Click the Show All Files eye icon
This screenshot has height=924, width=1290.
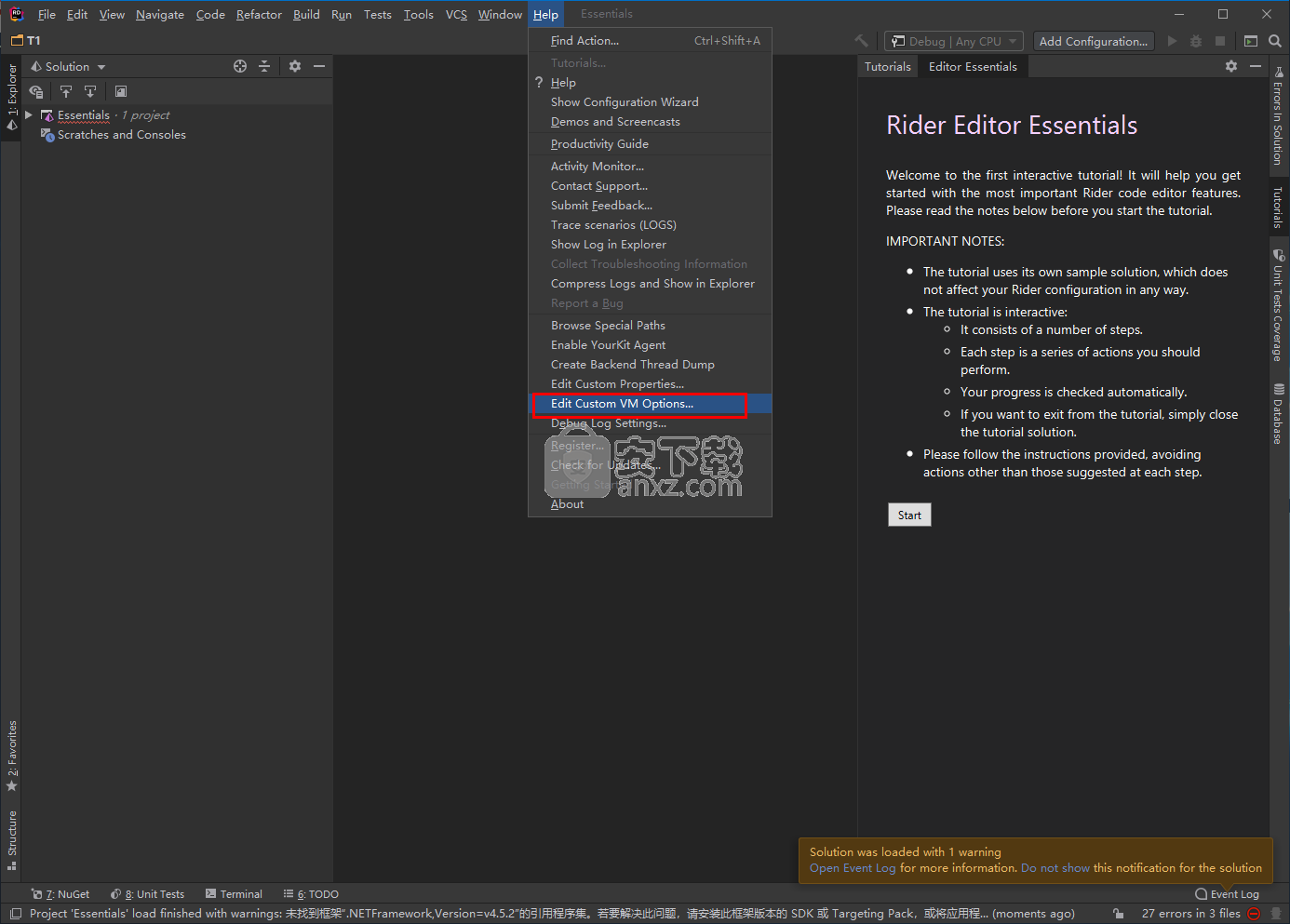(x=36, y=91)
